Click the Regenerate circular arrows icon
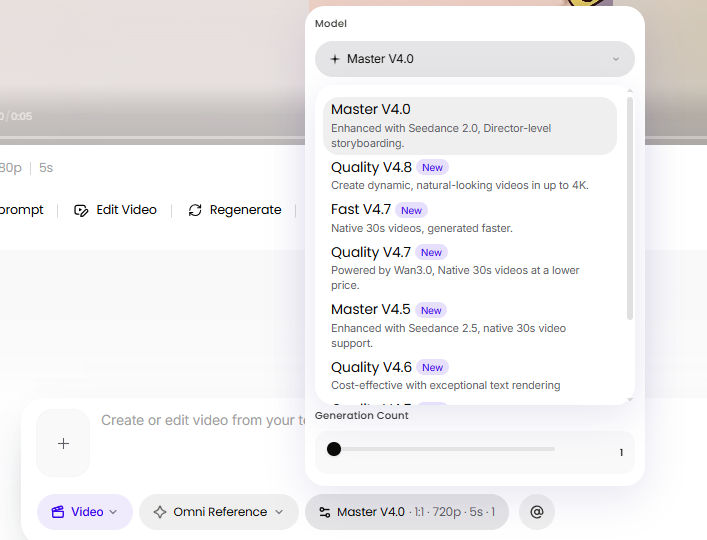The width and height of the screenshot is (707, 540). click(x=195, y=210)
